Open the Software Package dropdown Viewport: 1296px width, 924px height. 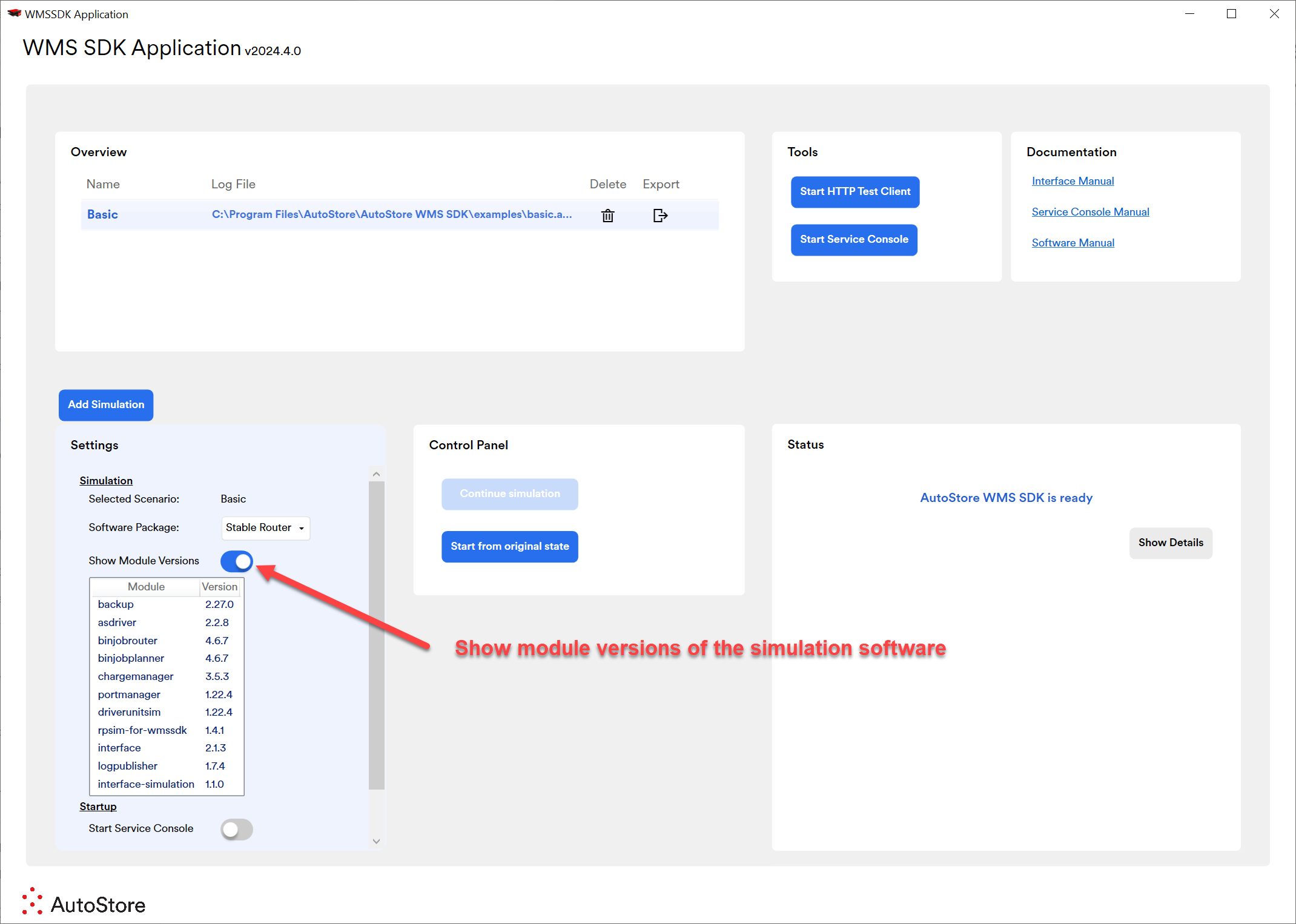click(266, 528)
